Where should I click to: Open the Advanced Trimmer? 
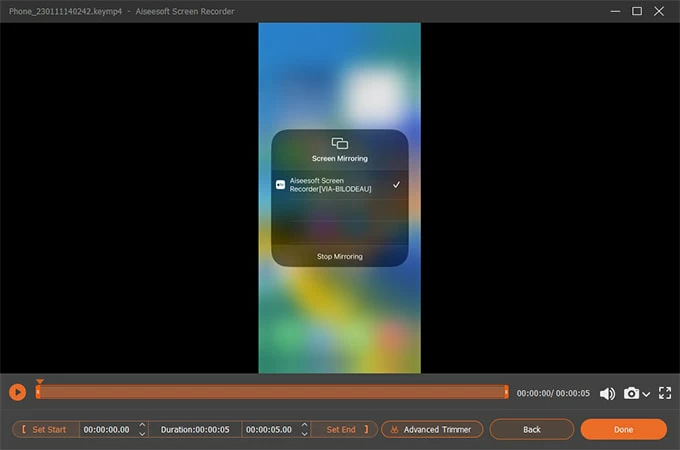pyautogui.click(x=432, y=429)
